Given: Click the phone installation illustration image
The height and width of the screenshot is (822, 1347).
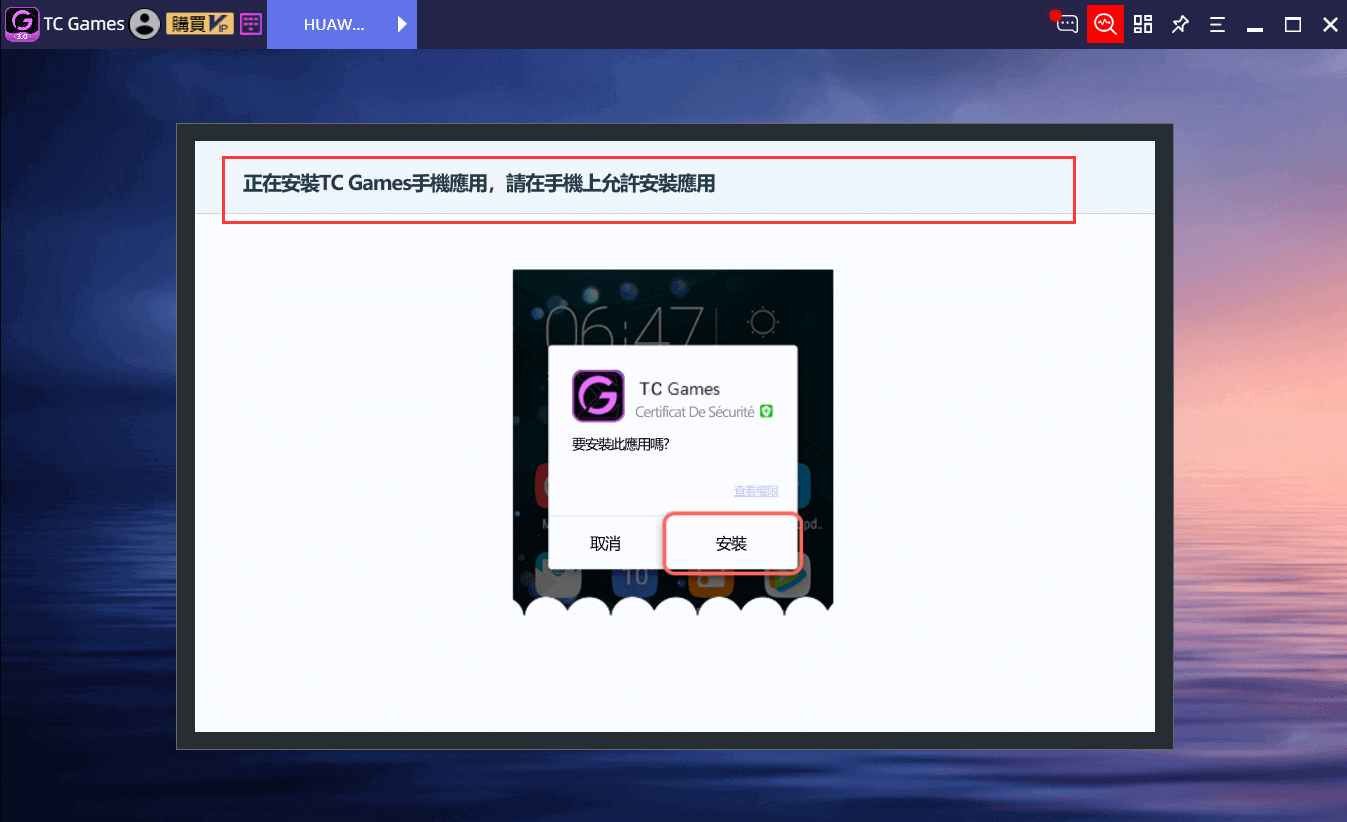Looking at the screenshot, I should pos(673,442).
